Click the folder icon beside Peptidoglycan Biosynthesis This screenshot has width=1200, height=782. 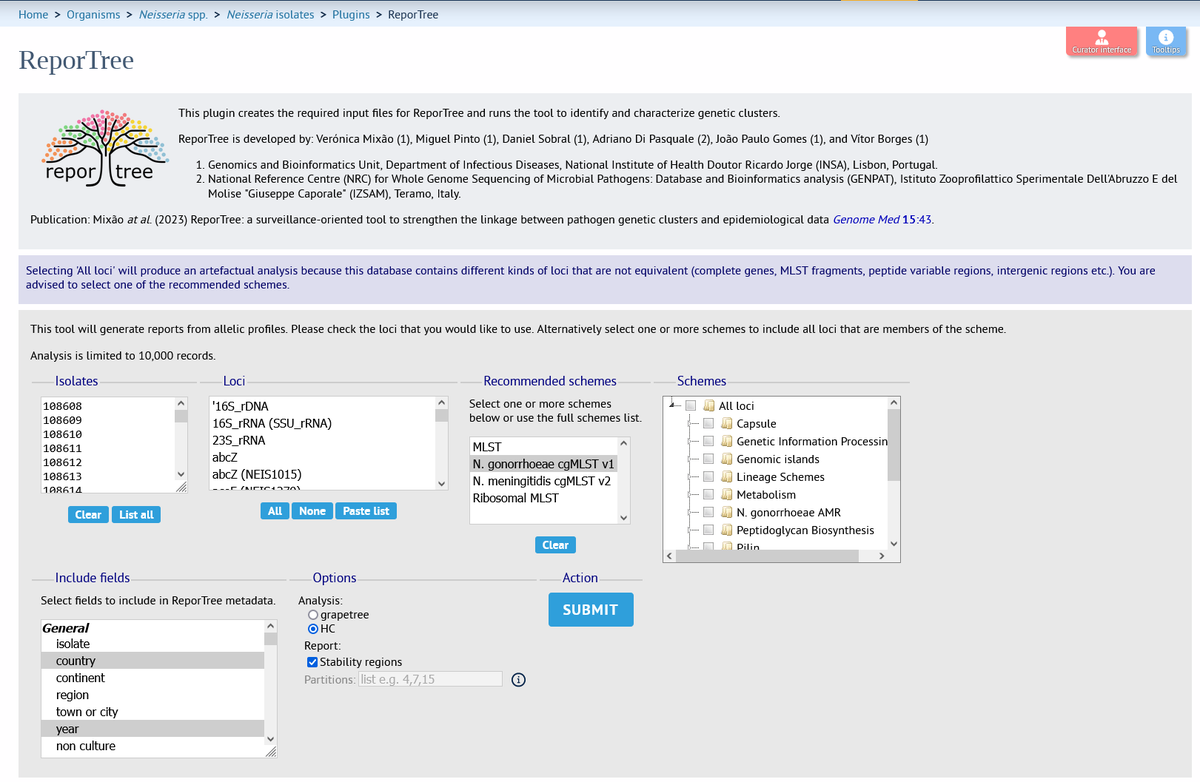[727, 530]
